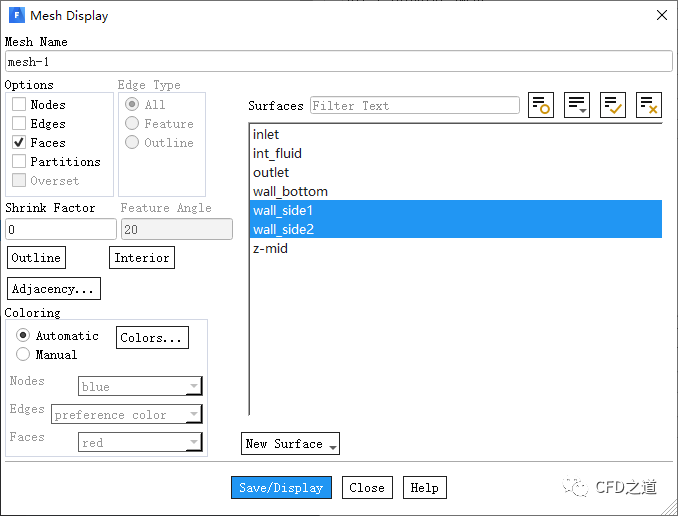
Task: Select Manual coloring radio button
Action: (23, 354)
